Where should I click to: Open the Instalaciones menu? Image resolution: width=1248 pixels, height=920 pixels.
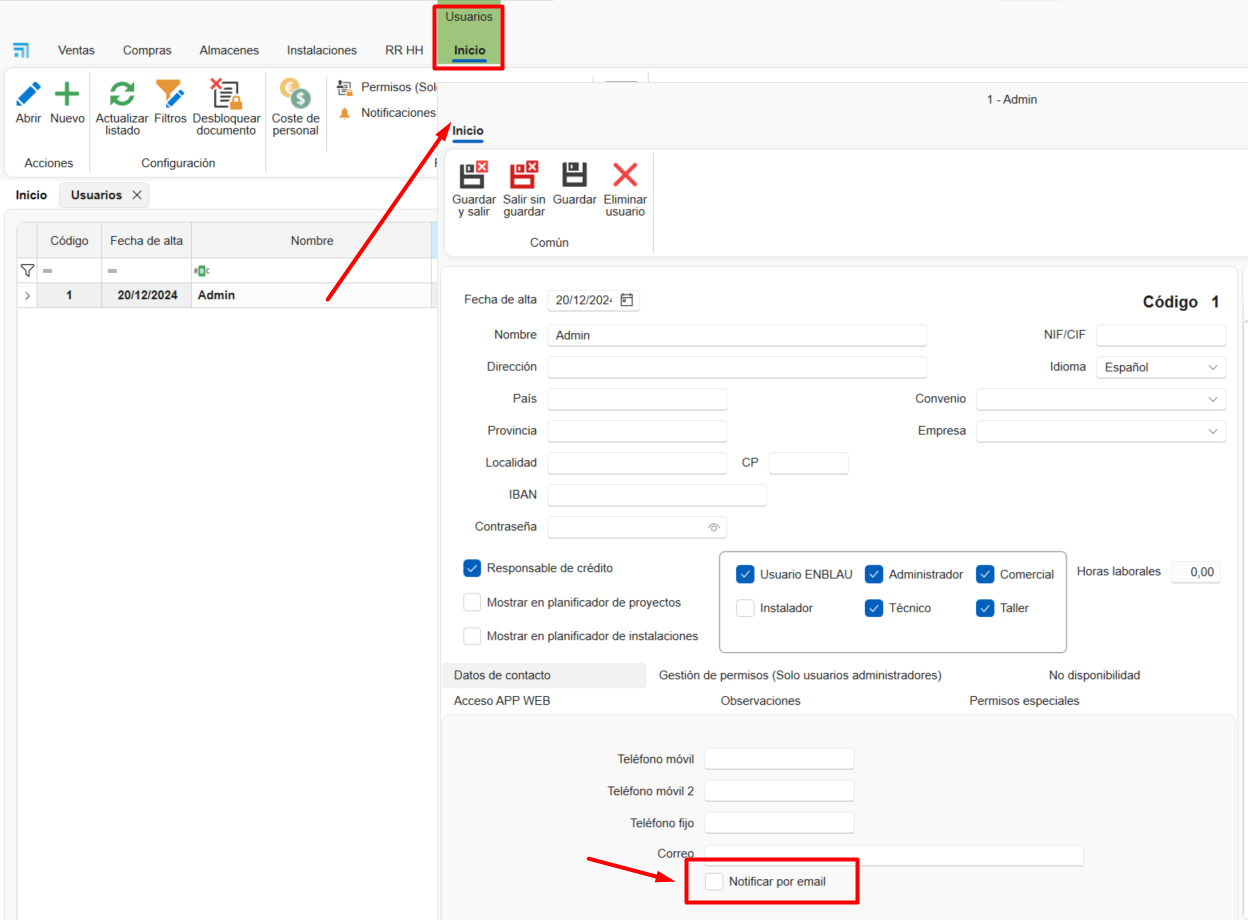click(322, 50)
